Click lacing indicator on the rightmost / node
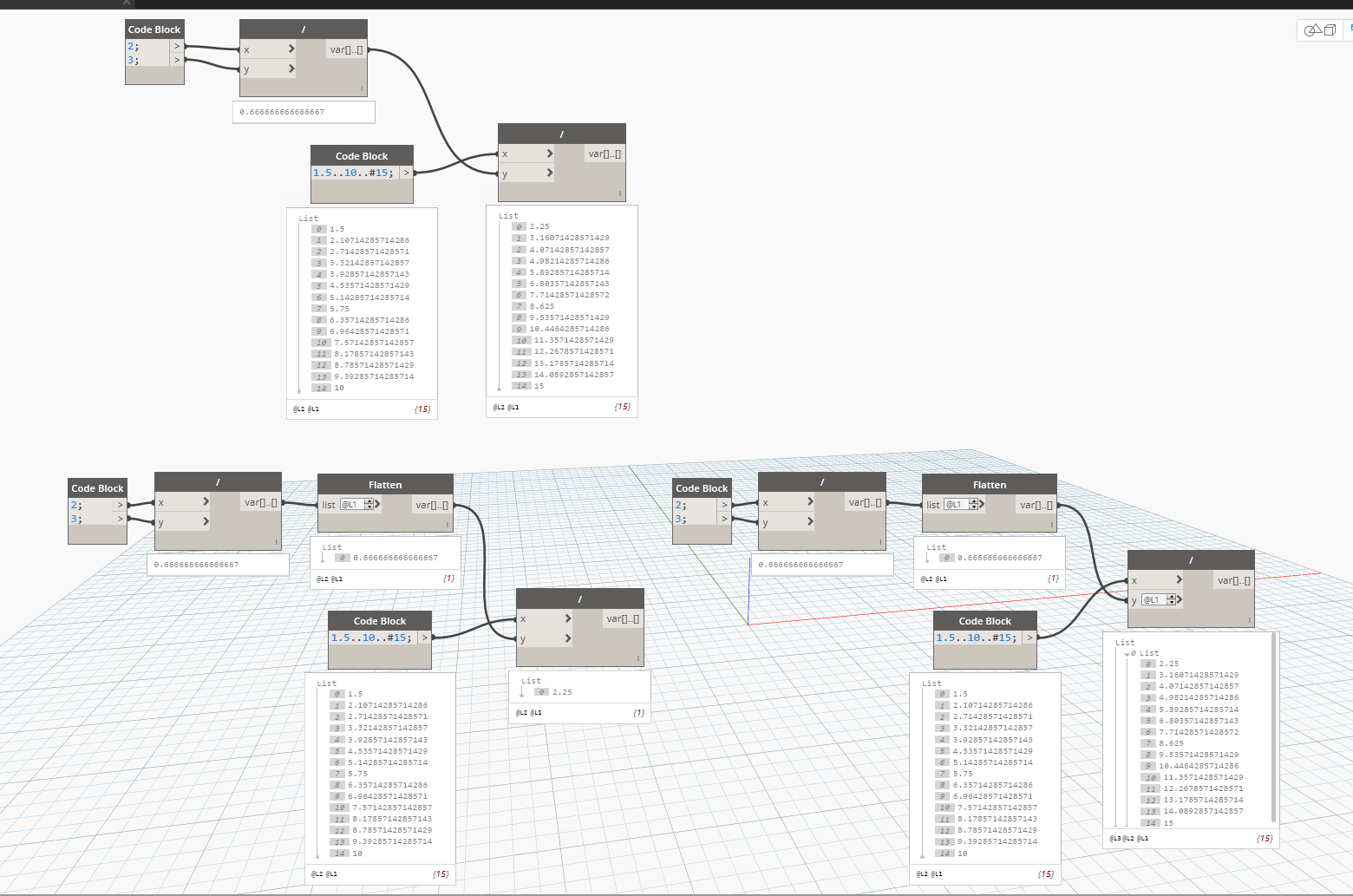Image resolution: width=1353 pixels, height=896 pixels. [1250, 620]
